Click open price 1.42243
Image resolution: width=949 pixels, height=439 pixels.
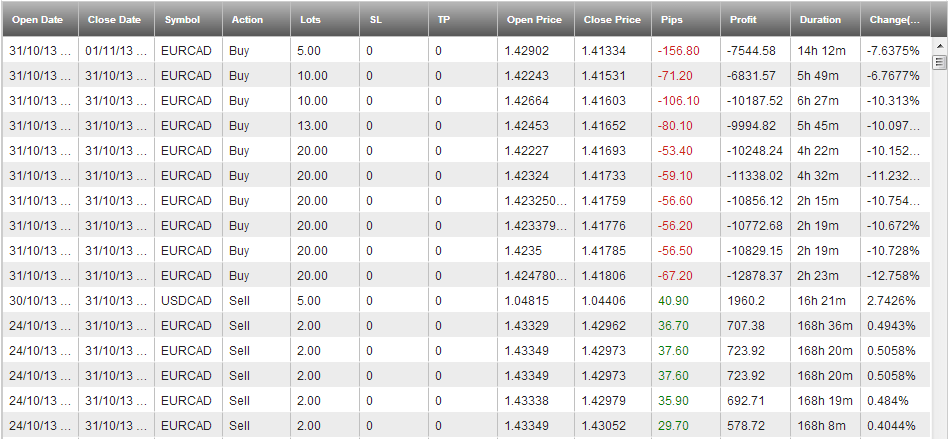(x=527, y=76)
